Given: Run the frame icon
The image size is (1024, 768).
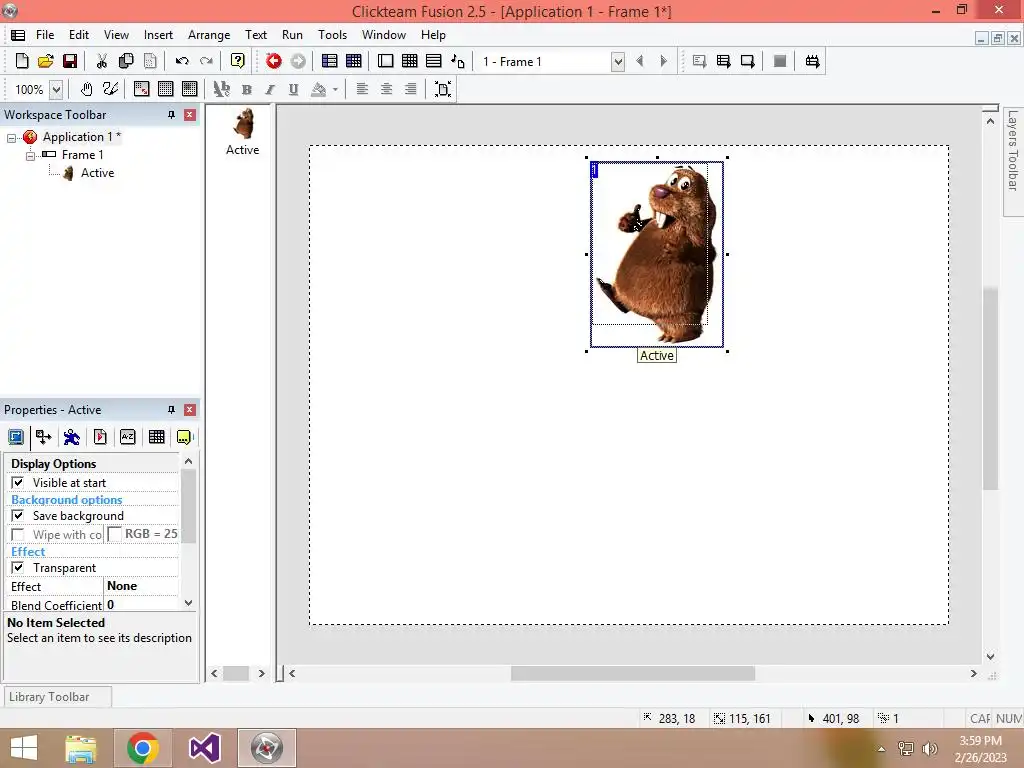Looking at the screenshot, I should pos(748,61).
